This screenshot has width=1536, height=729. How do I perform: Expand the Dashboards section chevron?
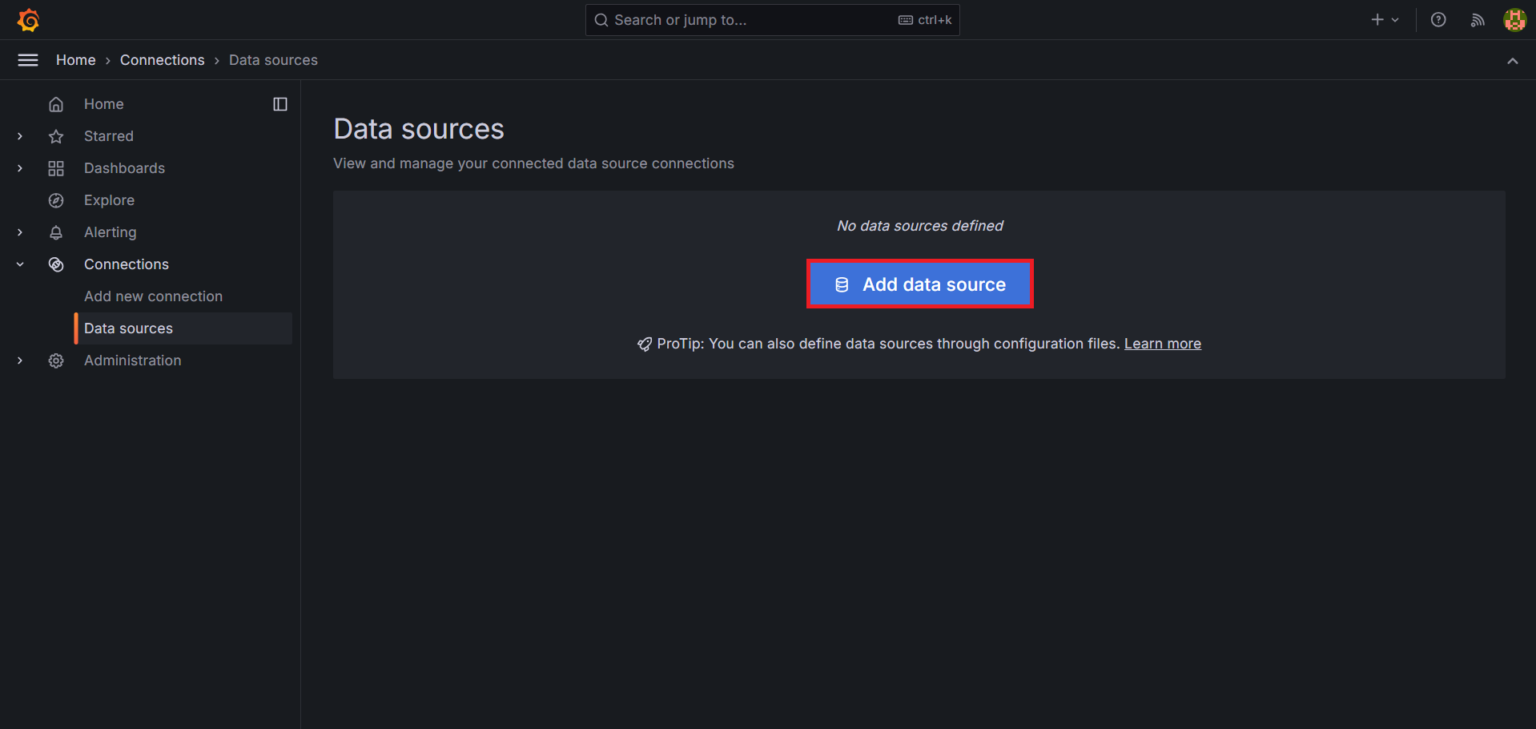point(20,168)
